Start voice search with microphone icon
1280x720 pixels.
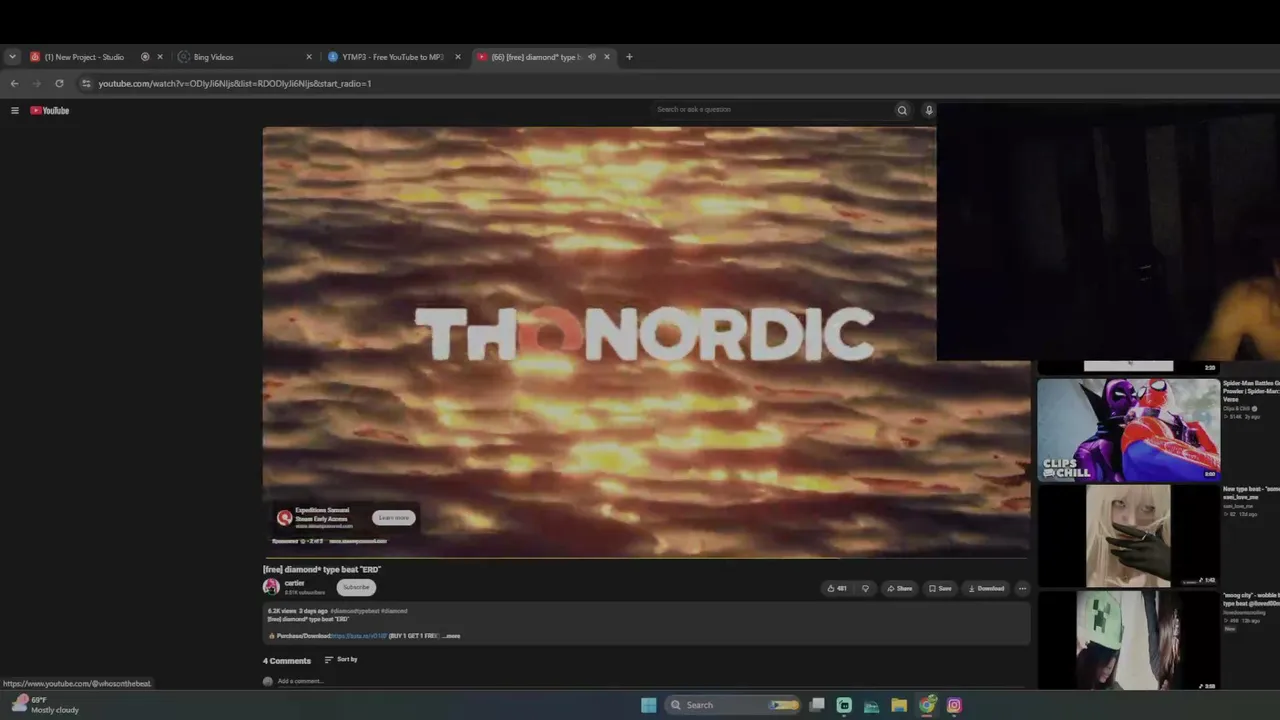click(928, 110)
